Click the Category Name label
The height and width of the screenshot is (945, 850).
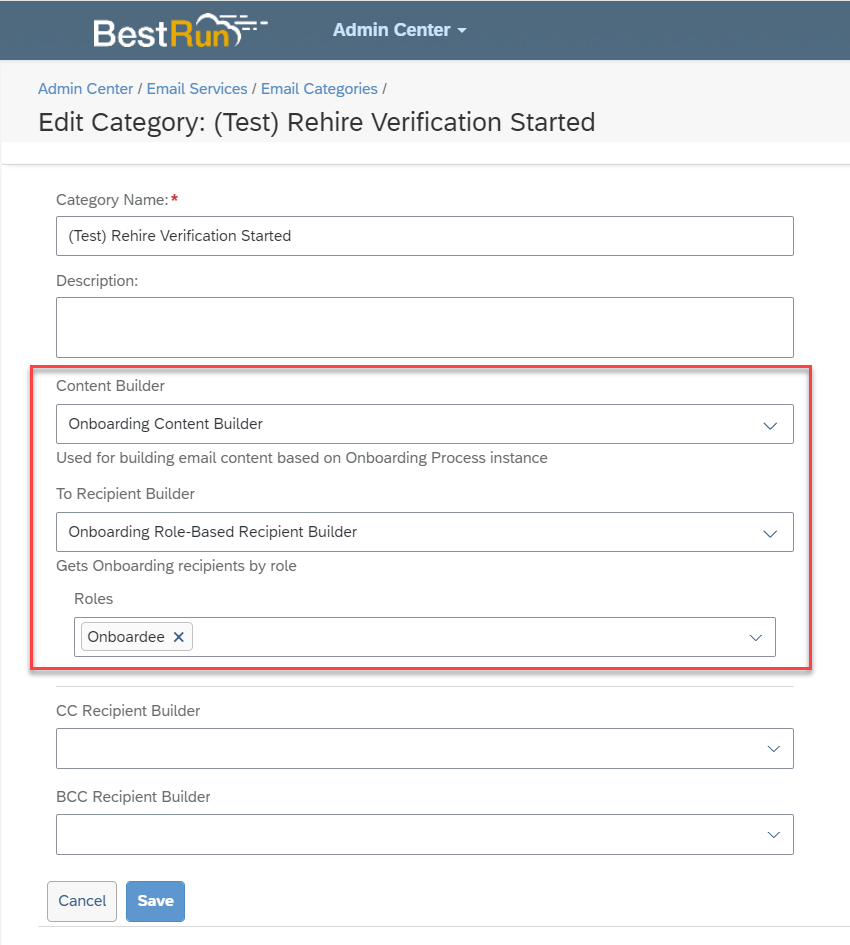[112, 199]
